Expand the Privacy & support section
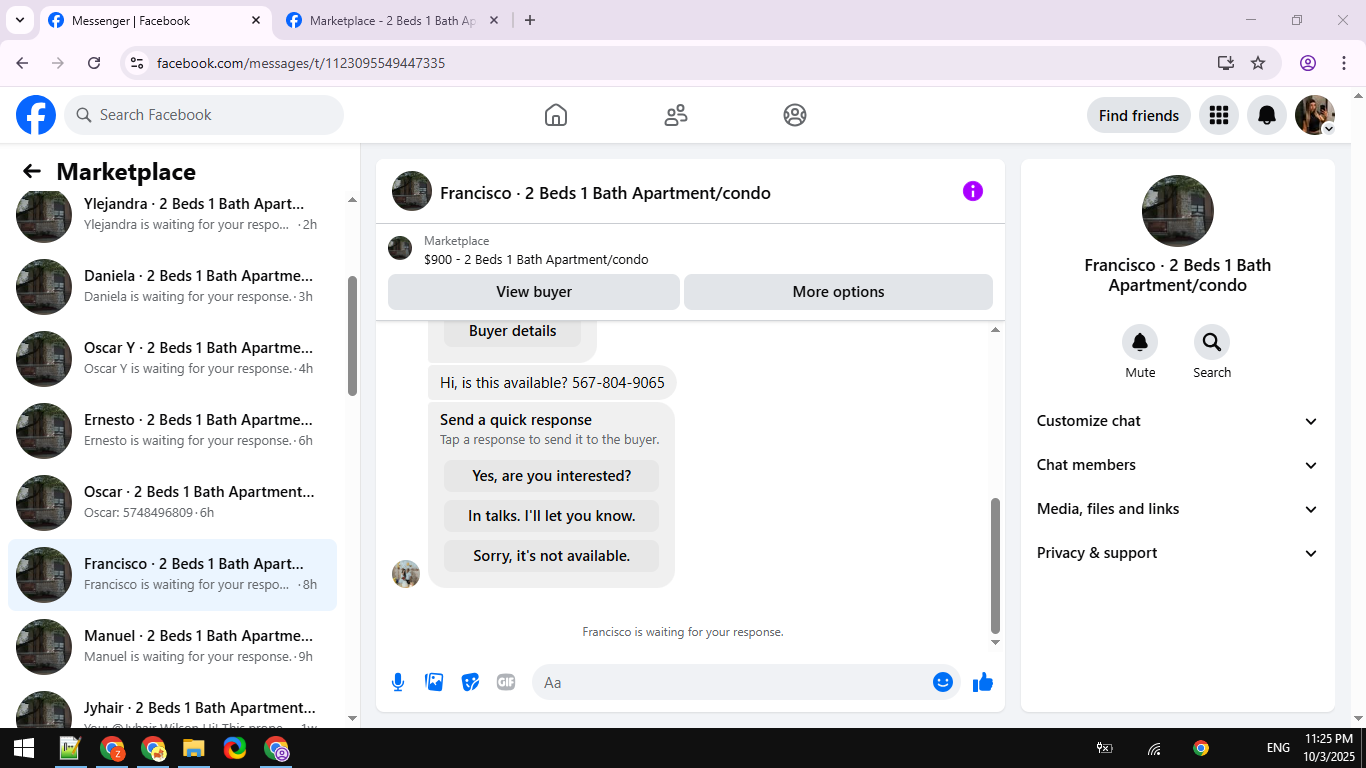Viewport: 1366px width, 768px height. click(x=1177, y=553)
